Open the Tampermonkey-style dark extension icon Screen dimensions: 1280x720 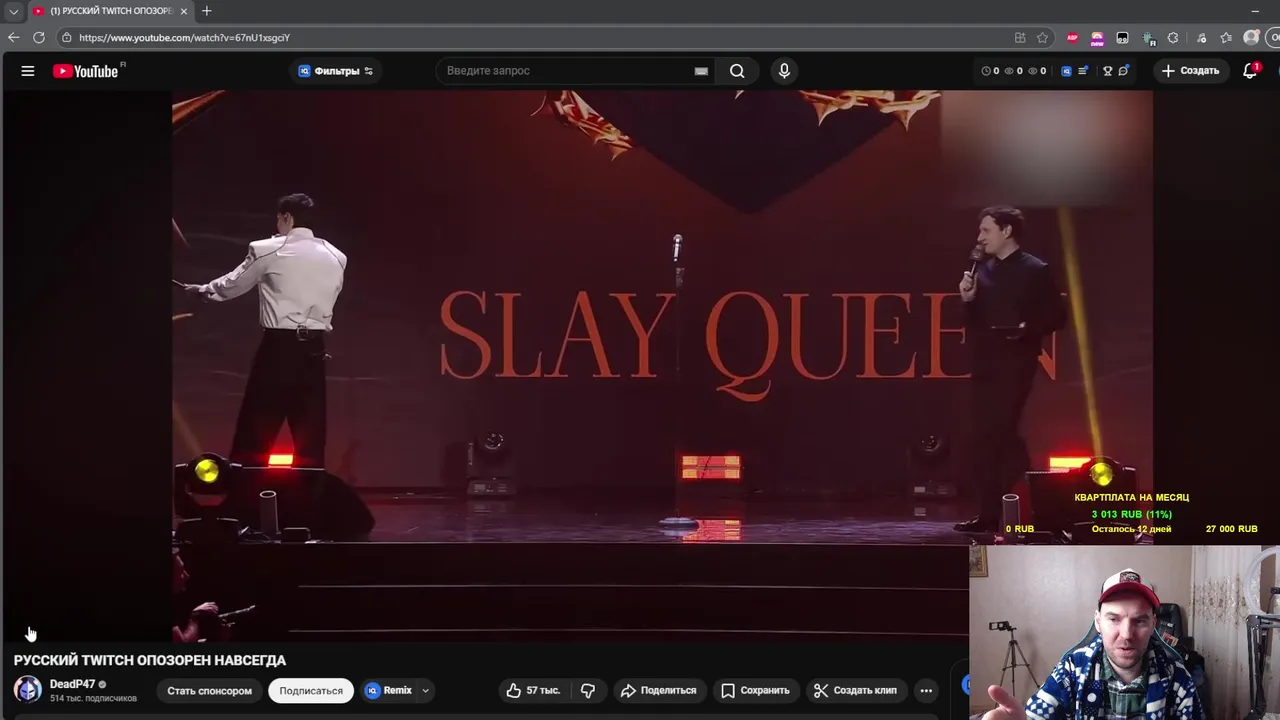coord(1122,38)
